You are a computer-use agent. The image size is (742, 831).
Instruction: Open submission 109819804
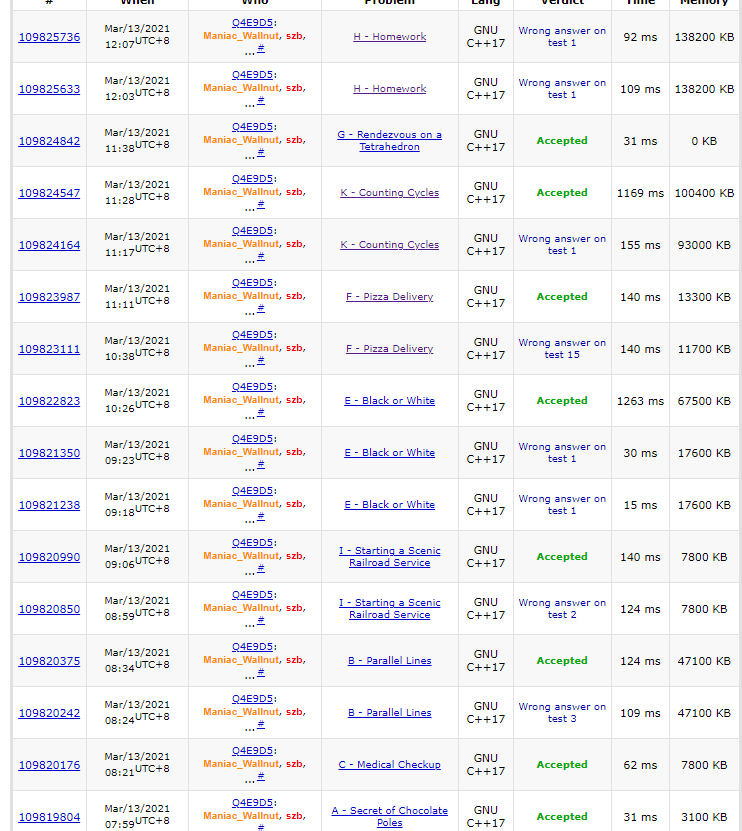pyautogui.click(x=49, y=817)
